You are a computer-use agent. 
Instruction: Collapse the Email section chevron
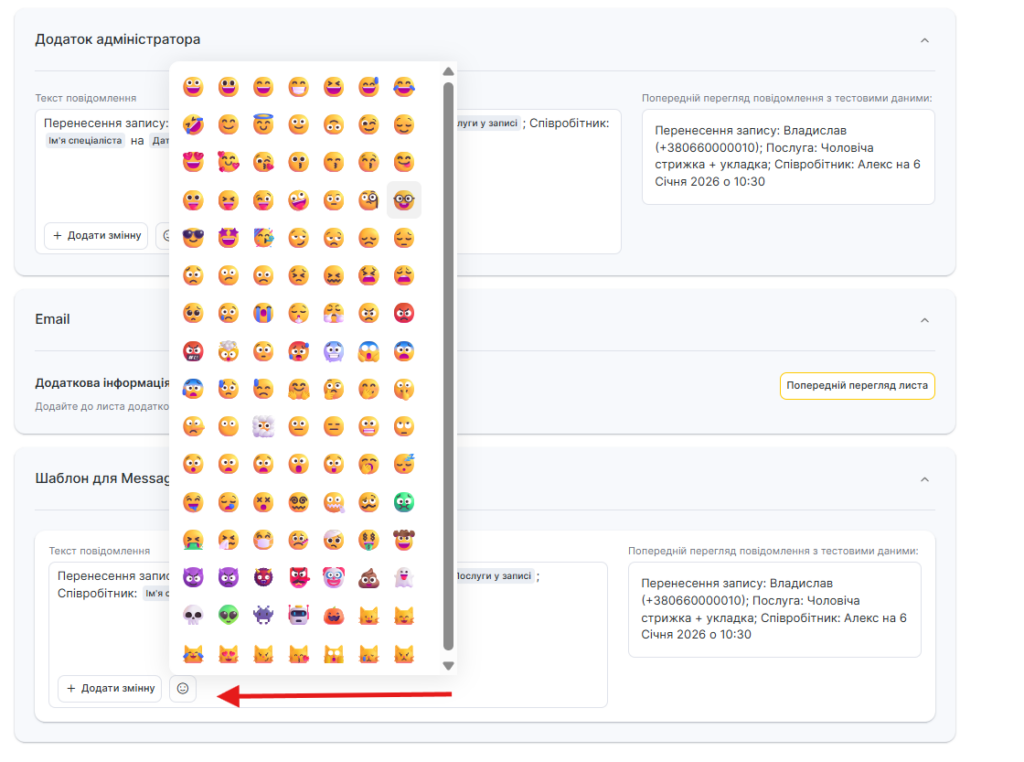pyautogui.click(x=924, y=320)
